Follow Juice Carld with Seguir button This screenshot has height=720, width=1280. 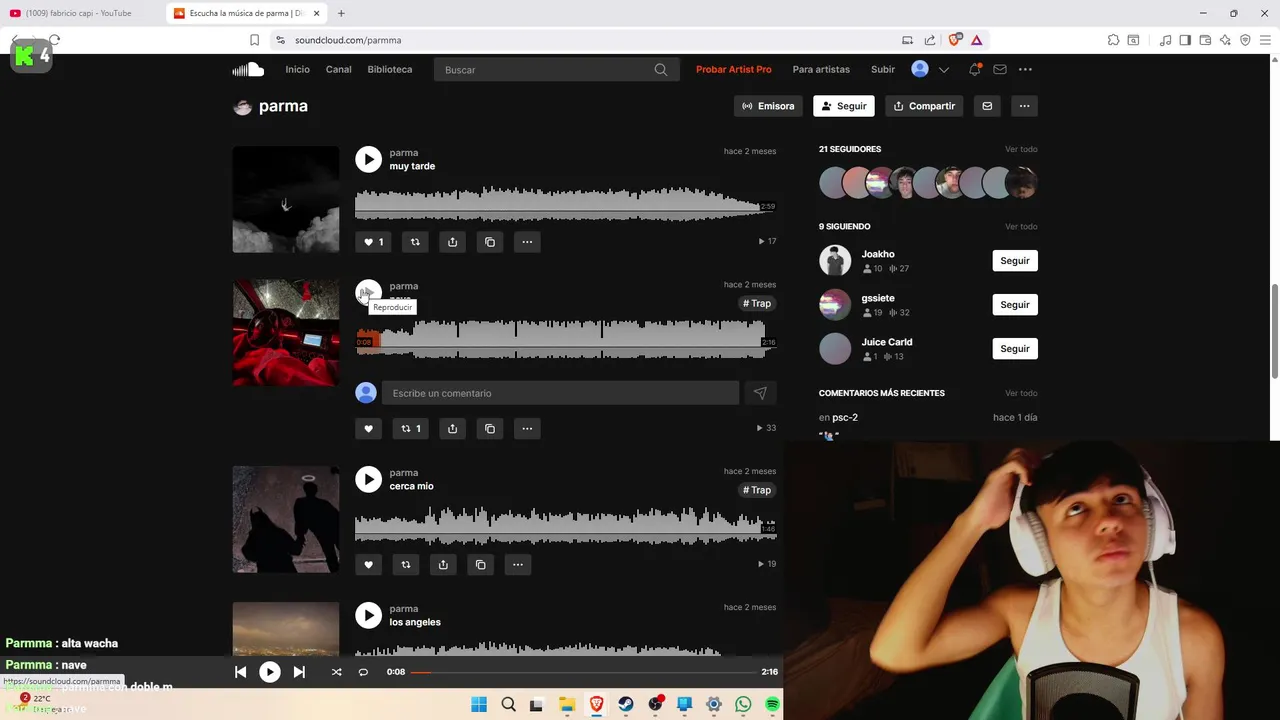click(1015, 348)
